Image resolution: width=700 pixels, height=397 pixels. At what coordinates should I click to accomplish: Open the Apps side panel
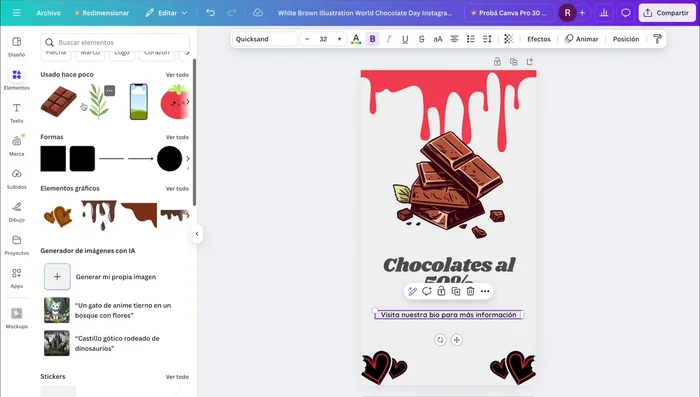[x=17, y=278]
